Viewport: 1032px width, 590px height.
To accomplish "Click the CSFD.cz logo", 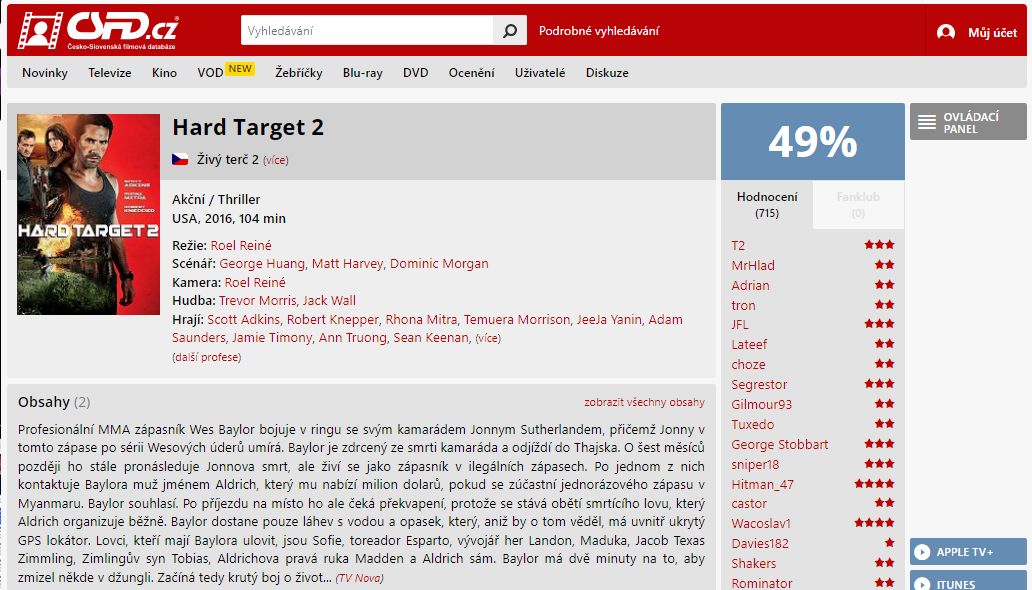I will pos(97,30).
